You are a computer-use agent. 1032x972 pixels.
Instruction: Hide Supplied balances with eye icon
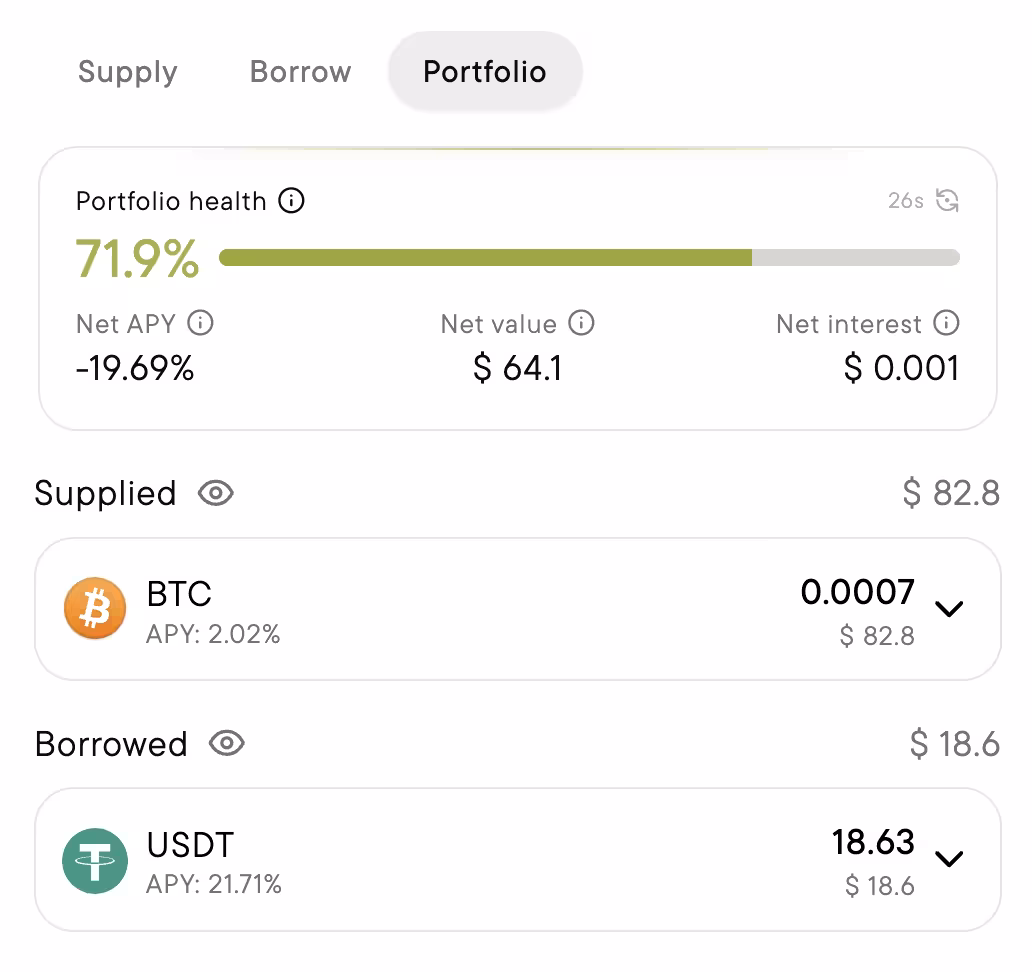pyautogui.click(x=216, y=493)
